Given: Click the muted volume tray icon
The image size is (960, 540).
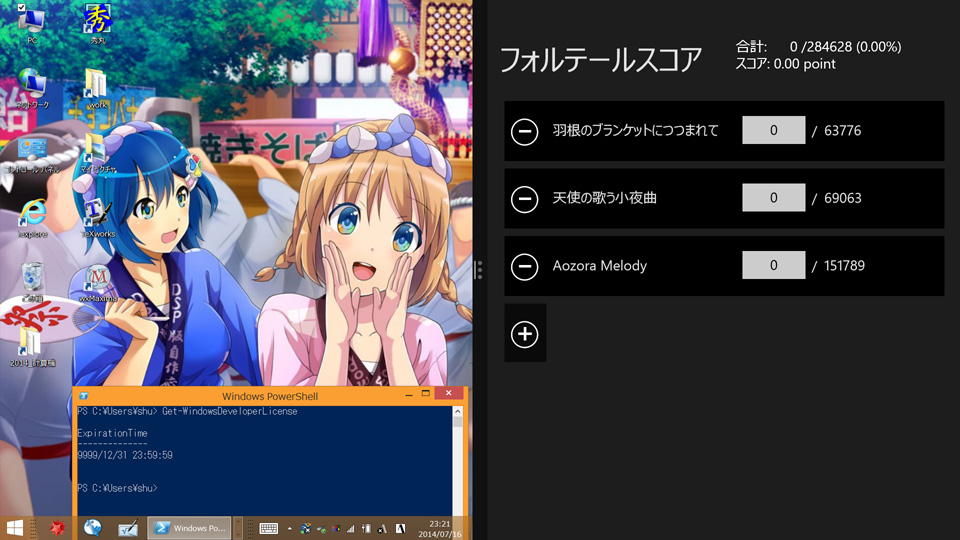Looking at the screenshot, I should click(382, 528).
